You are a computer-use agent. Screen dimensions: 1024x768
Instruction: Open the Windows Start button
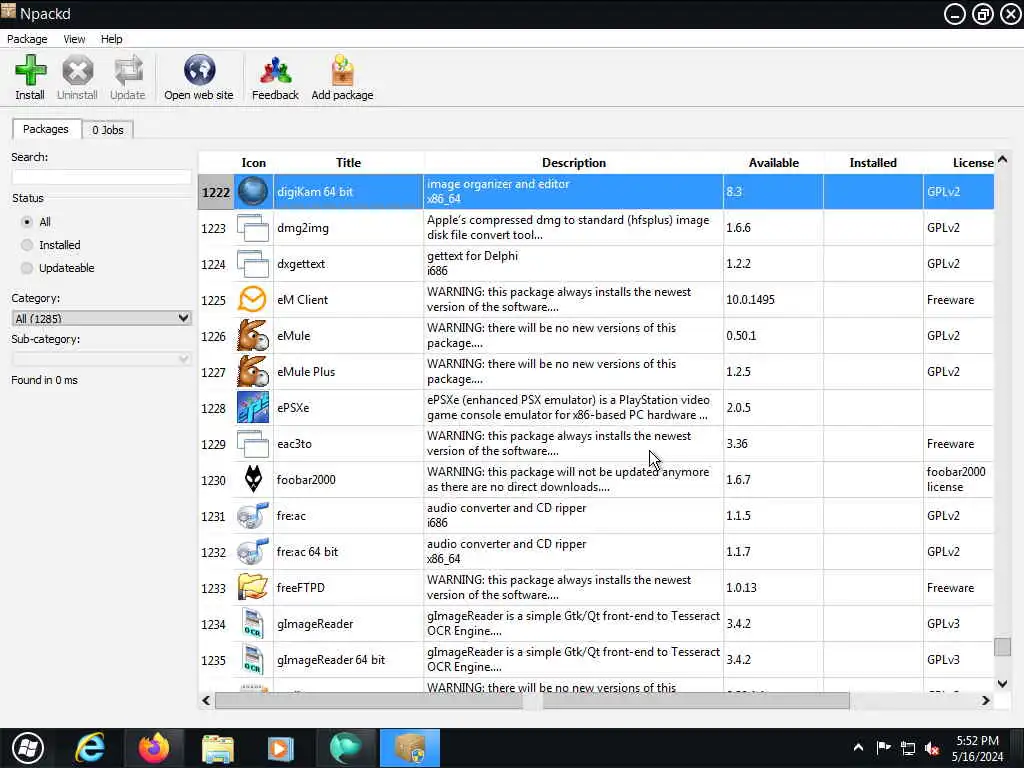click(x=27, y=748)
